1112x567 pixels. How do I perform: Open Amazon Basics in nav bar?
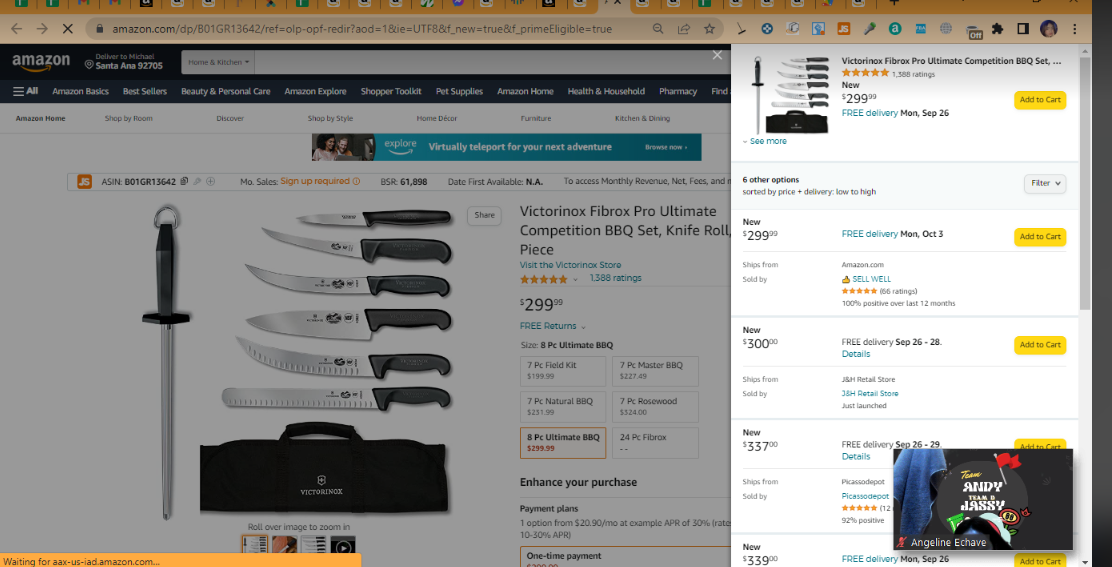[80, 91]
